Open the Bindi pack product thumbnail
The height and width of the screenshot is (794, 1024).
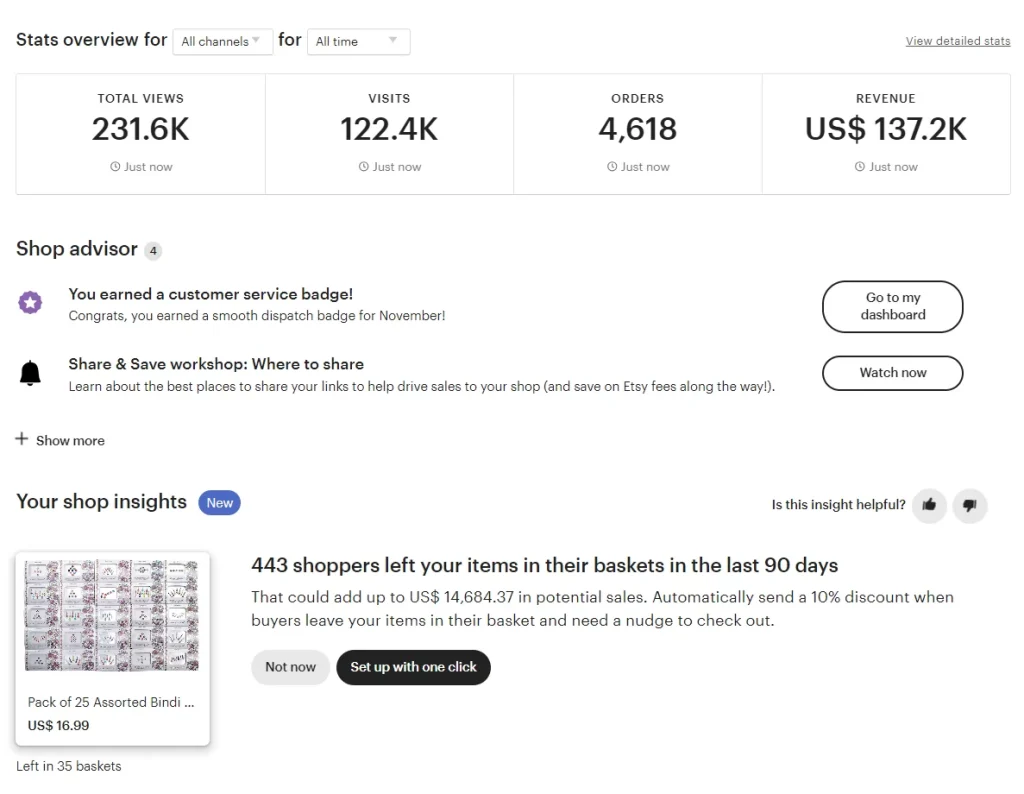click(x=112, y=615)
